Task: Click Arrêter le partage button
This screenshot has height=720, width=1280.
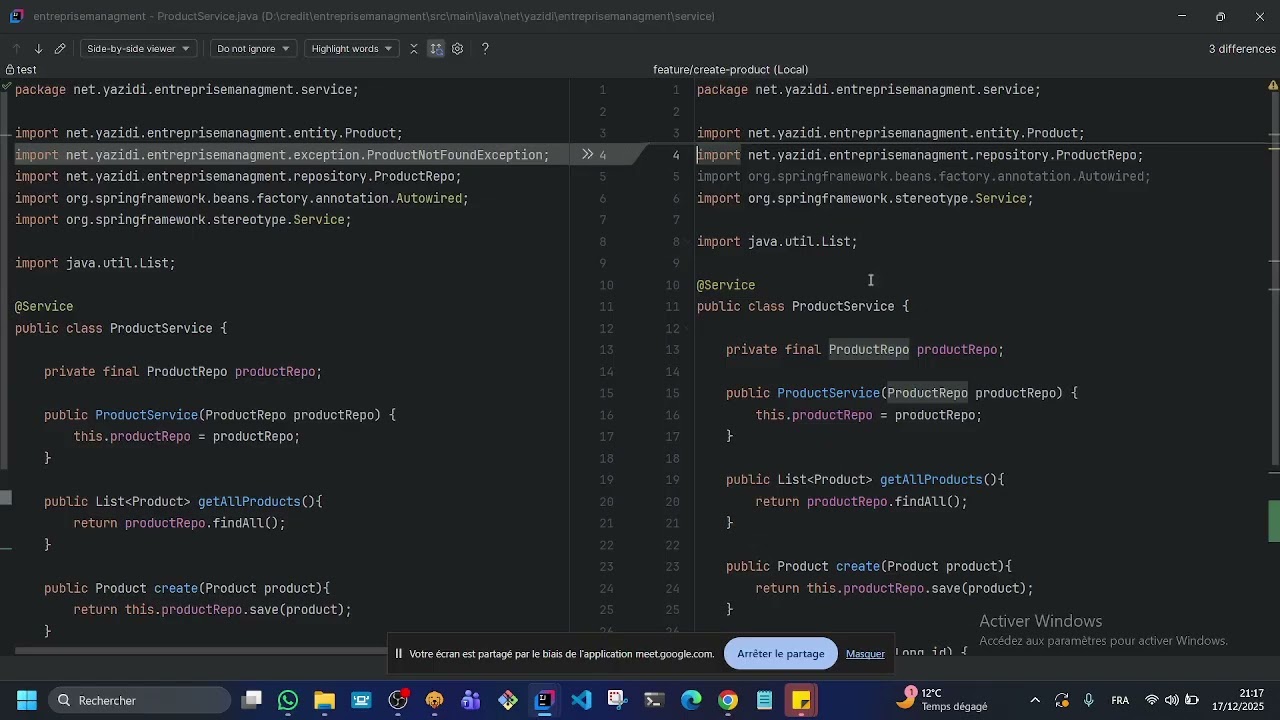Action: pos(781,654)
